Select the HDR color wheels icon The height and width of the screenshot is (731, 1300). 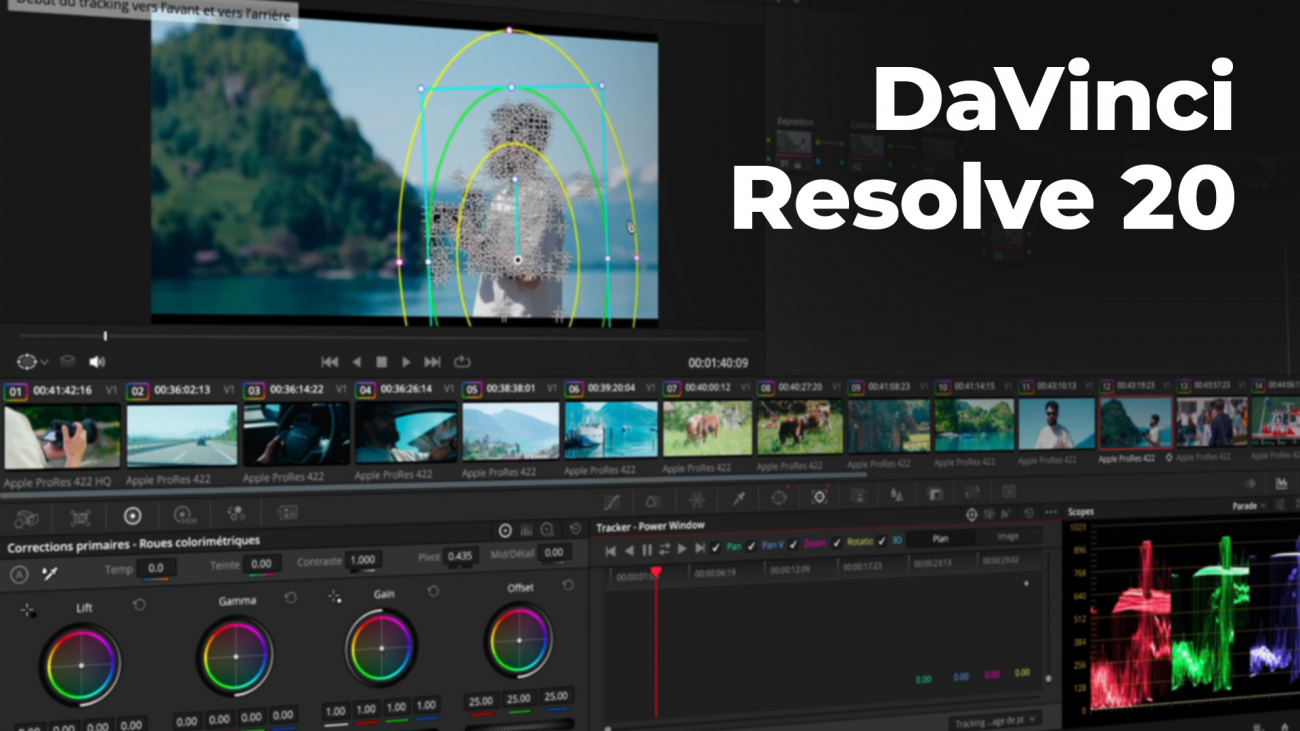coord(184,516)
